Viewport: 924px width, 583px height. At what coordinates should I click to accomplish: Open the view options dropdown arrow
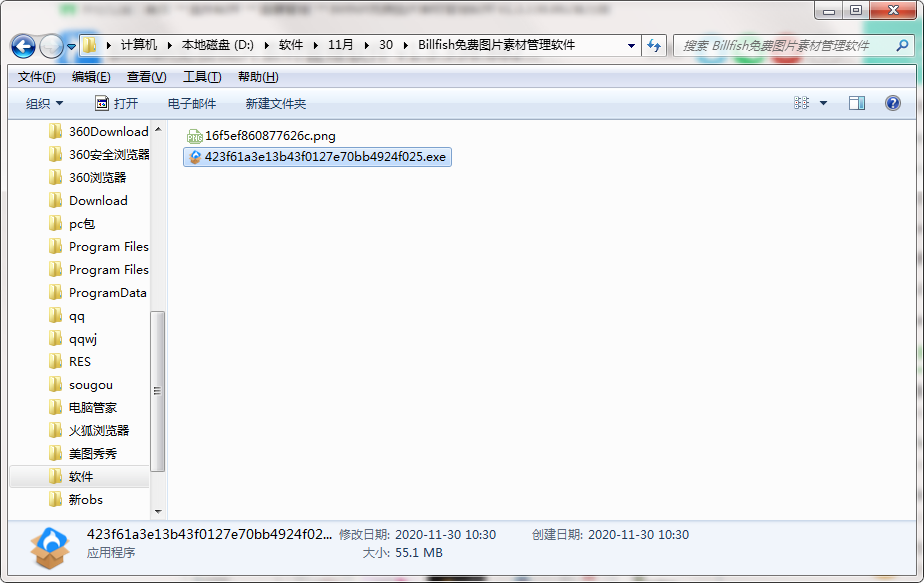(824, 103)
